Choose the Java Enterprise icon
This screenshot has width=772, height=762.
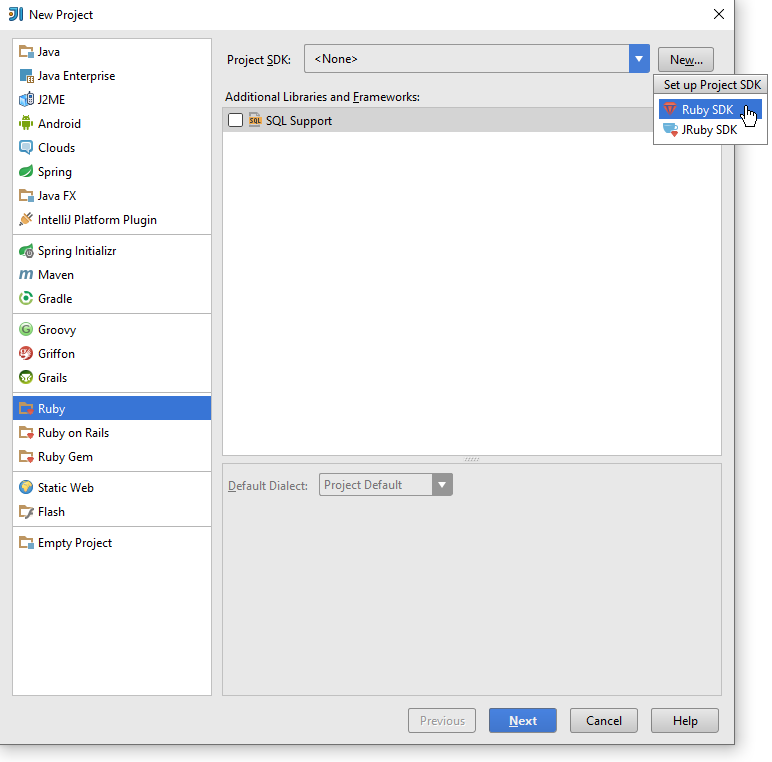click(x=26, y=76)
